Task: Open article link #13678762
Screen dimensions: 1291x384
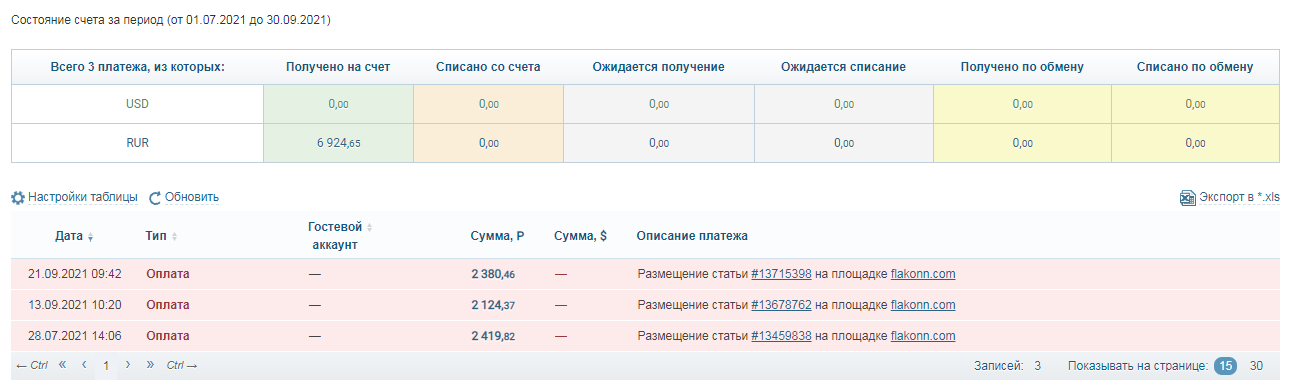Action: [781, 305]
